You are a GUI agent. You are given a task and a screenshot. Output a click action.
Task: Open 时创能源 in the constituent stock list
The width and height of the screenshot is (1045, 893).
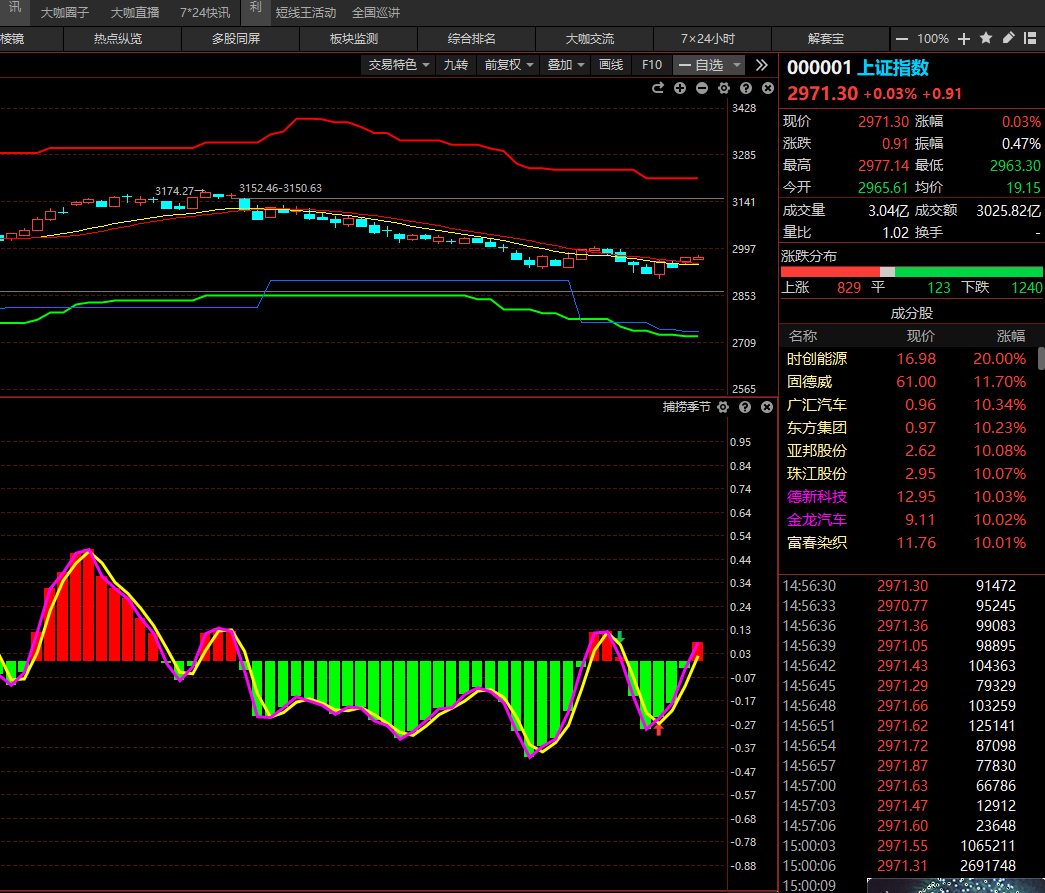coord(817,359)
